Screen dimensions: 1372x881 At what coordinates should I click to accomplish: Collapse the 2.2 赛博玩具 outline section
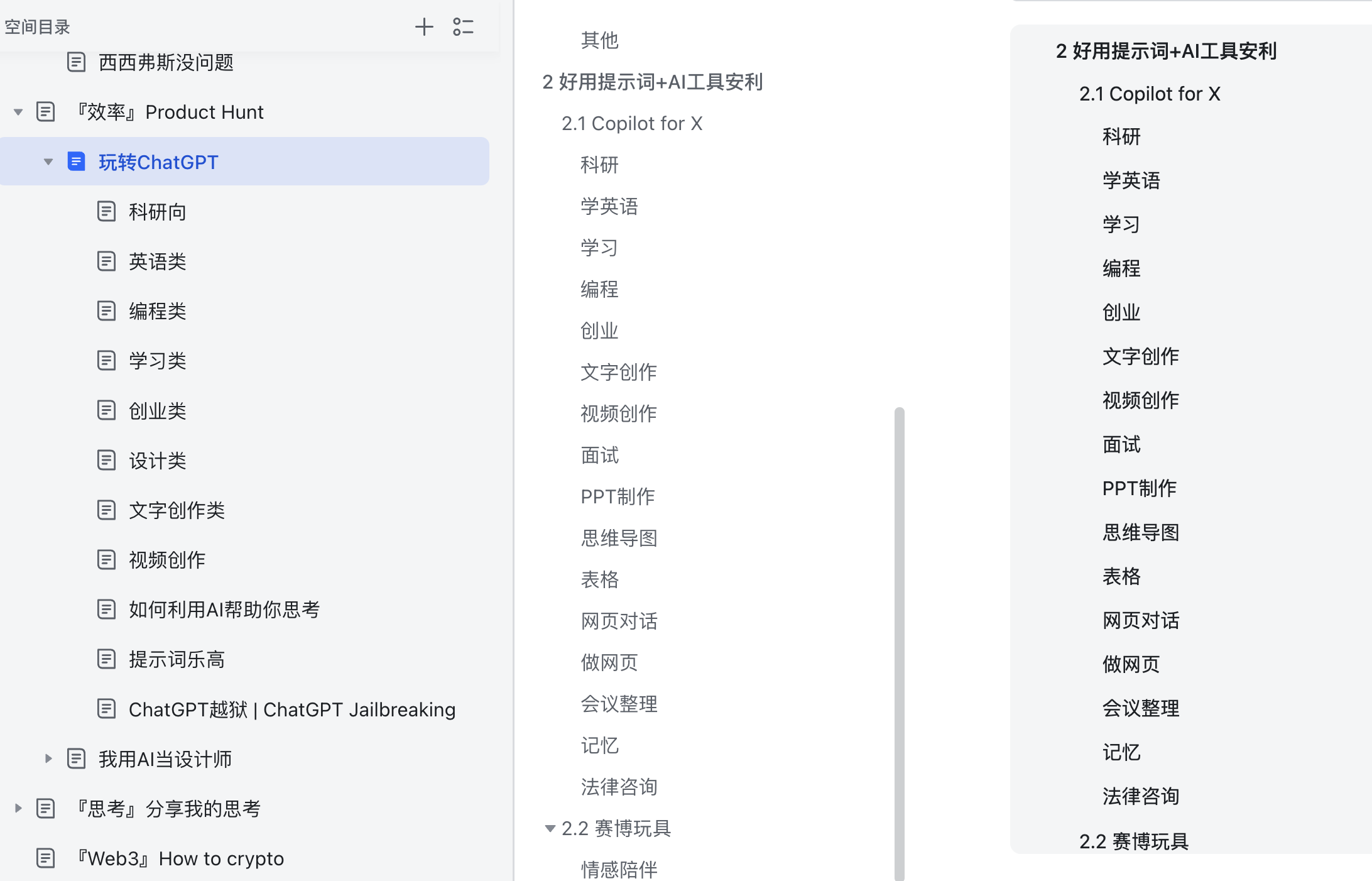coord(550,828)
